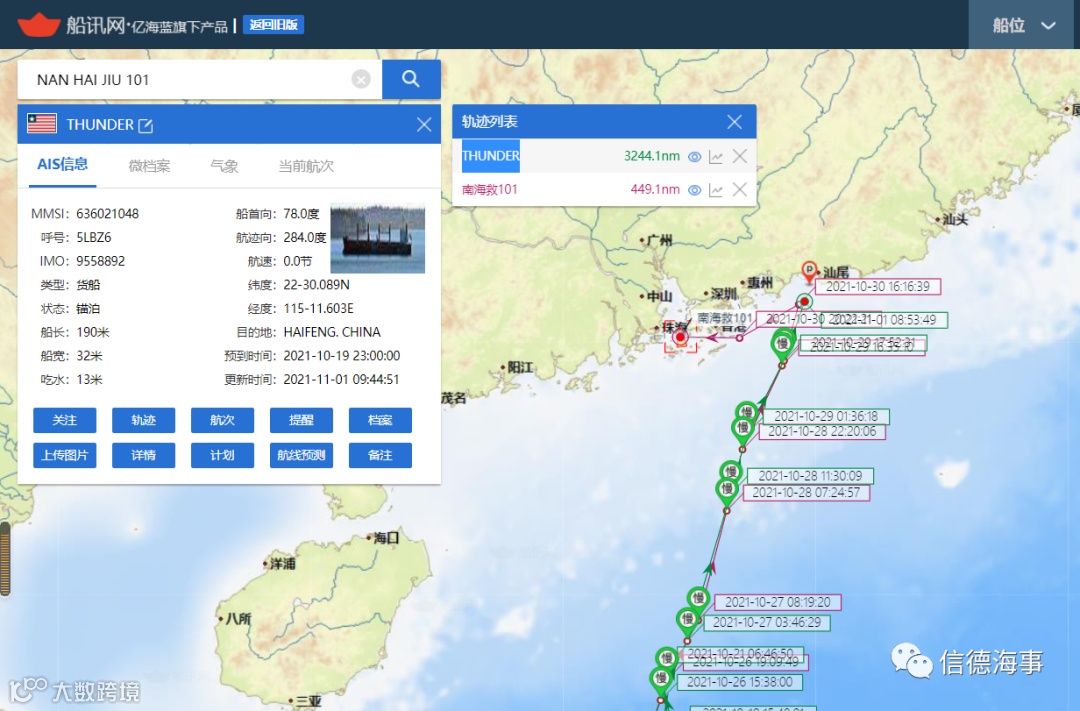
Task: Click the 航次 button
Action: tap(222, 420)
